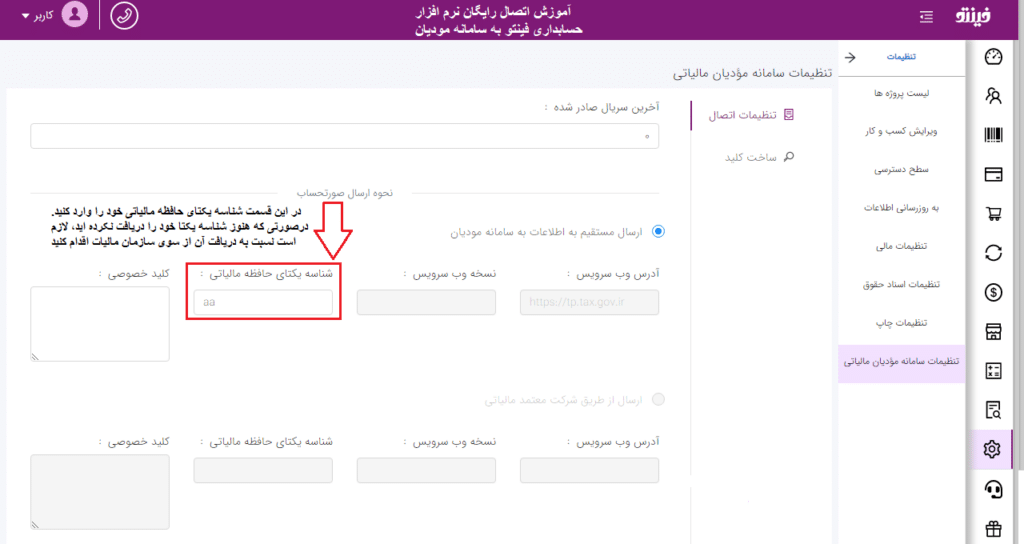
Task: Click the upper کلید خصوصی text area
Action: (100, 324)
